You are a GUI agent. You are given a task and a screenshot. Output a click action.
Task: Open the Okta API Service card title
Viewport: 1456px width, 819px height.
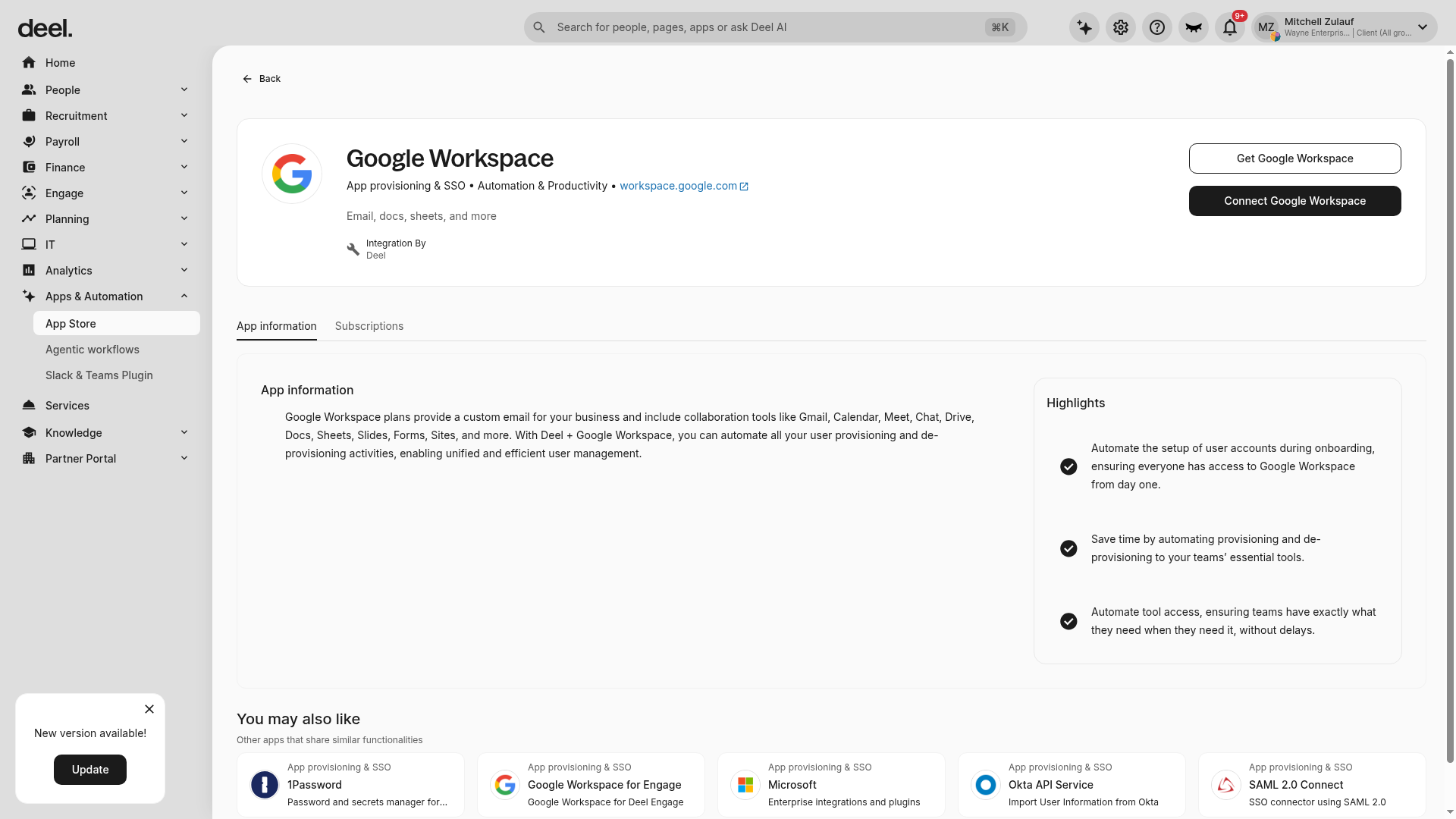coord(1051,785)
